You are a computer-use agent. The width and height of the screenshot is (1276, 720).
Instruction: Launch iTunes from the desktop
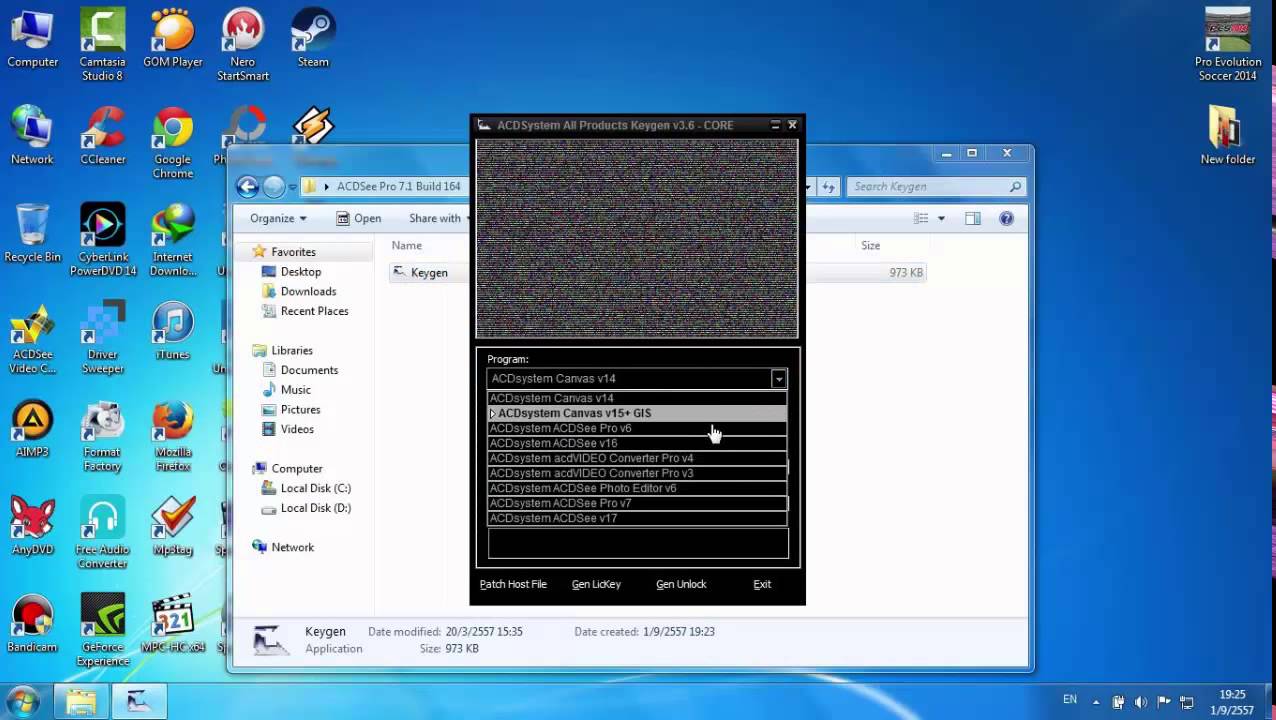172,331
